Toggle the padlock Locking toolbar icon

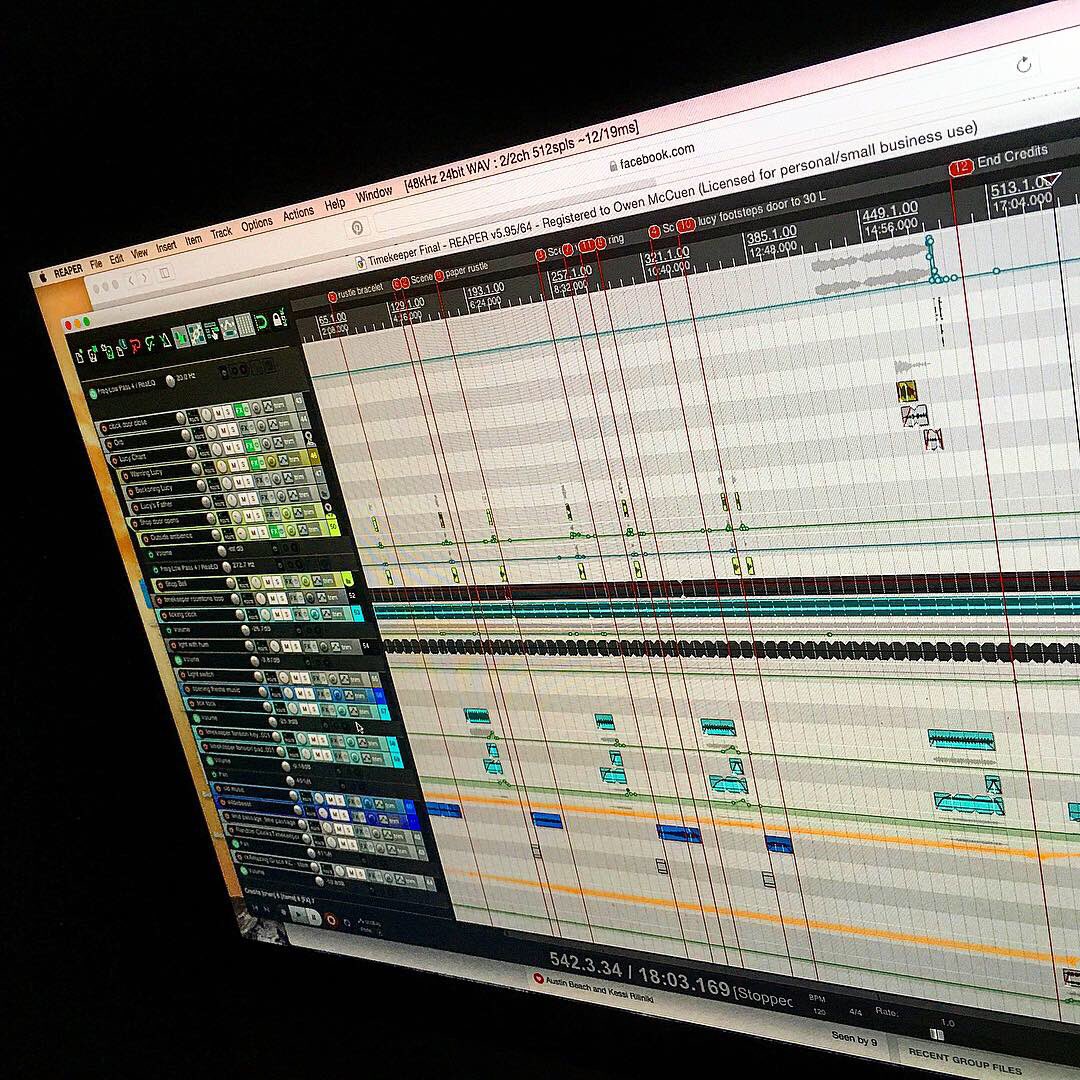pos(279,318)
